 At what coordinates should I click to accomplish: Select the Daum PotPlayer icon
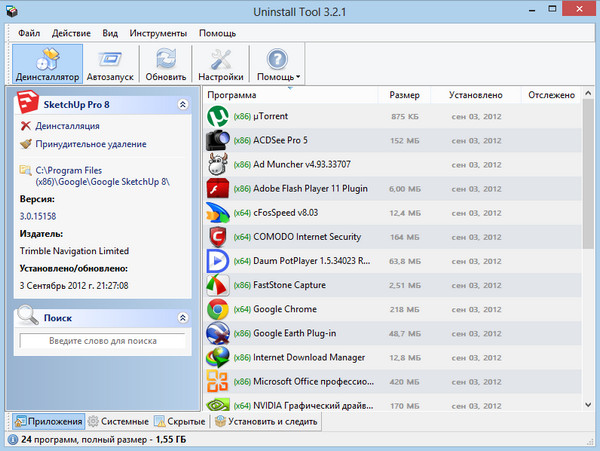[218, 261]
